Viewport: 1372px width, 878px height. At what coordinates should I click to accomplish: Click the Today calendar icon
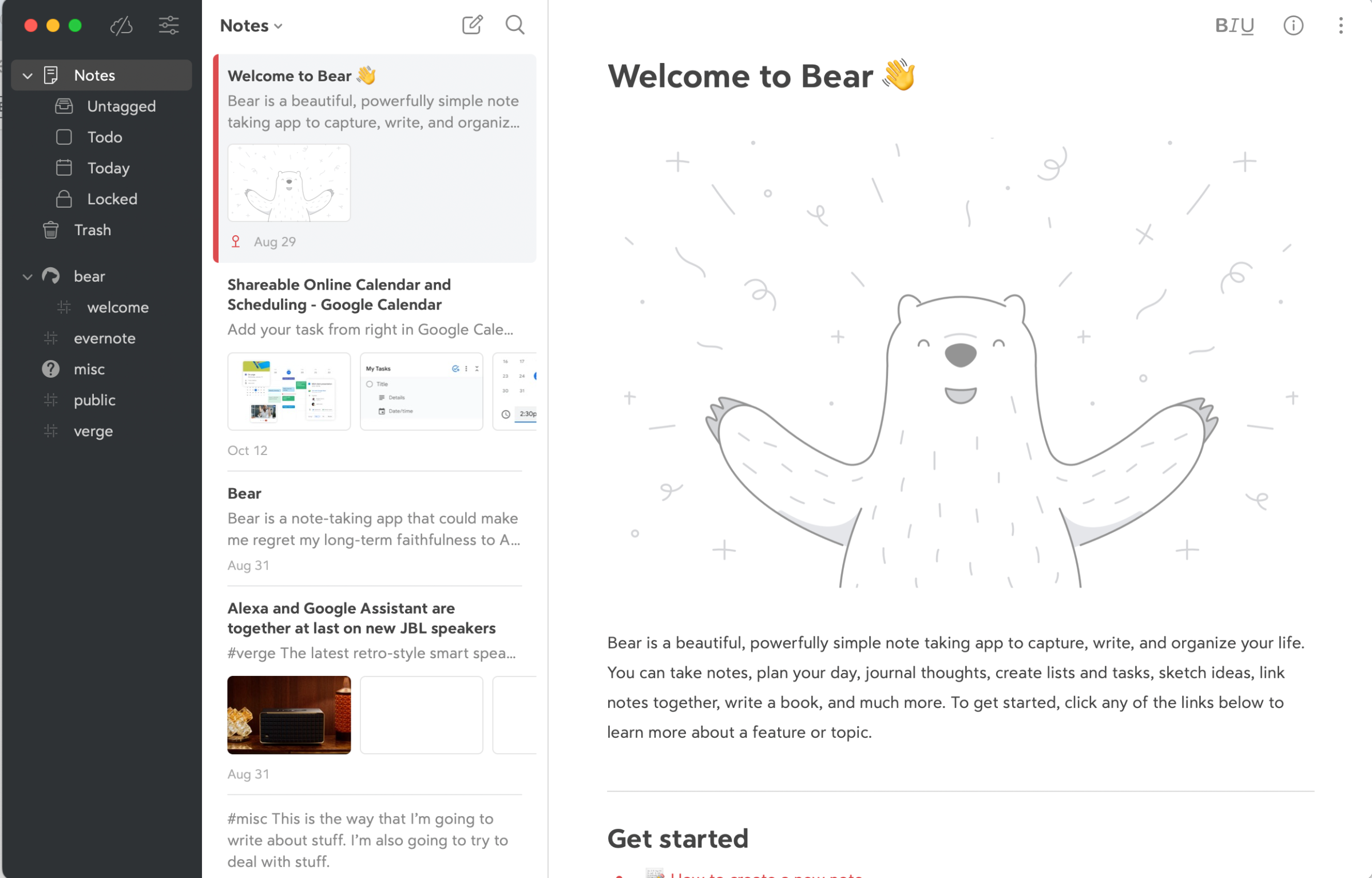pyautogui.click(x=64, y=168)
